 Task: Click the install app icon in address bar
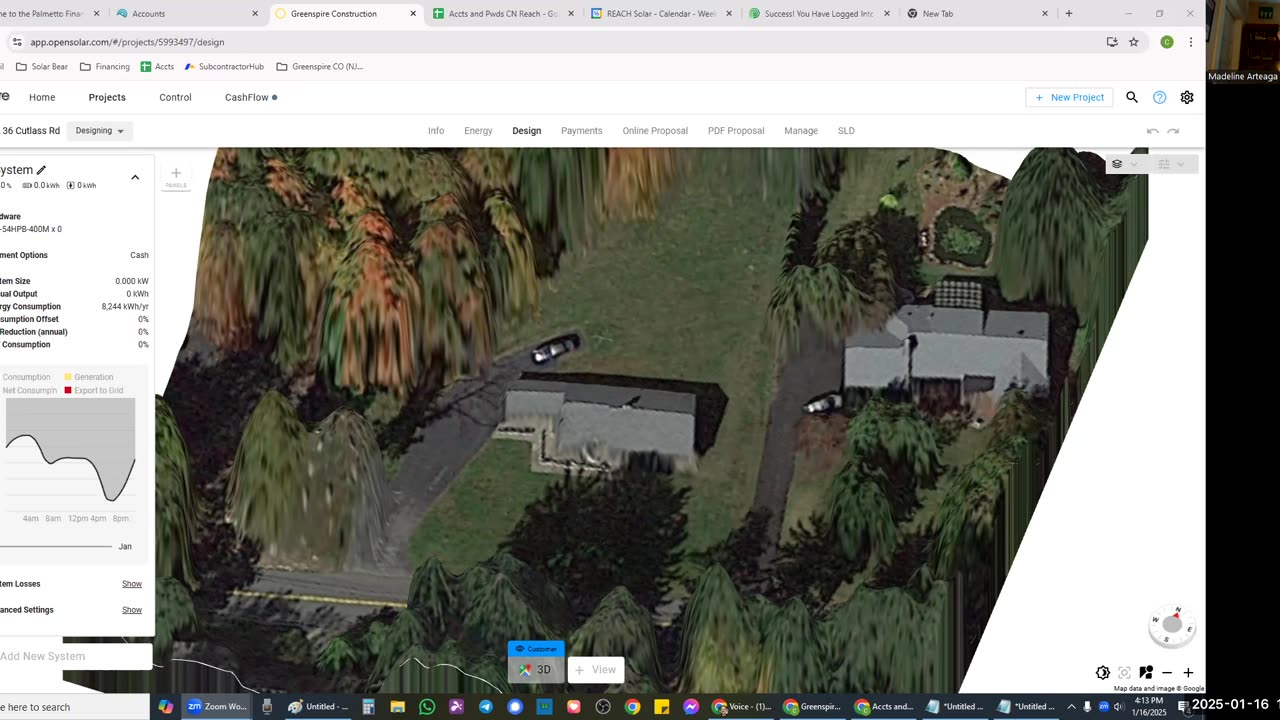[x=1112, y=42]
